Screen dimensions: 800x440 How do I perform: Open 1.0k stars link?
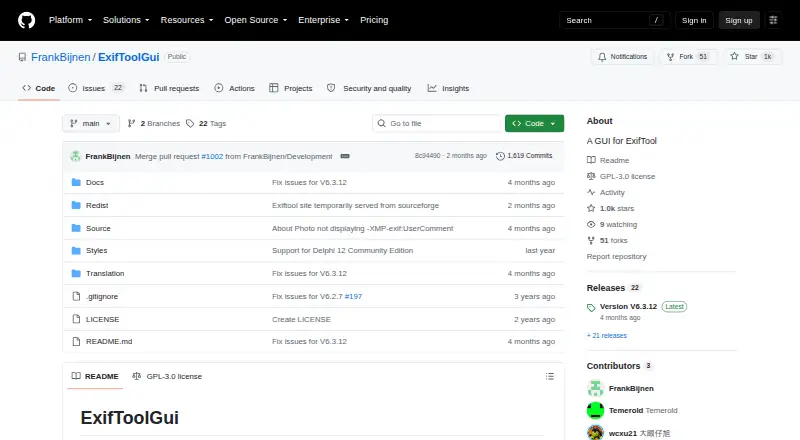coord(611,208)
